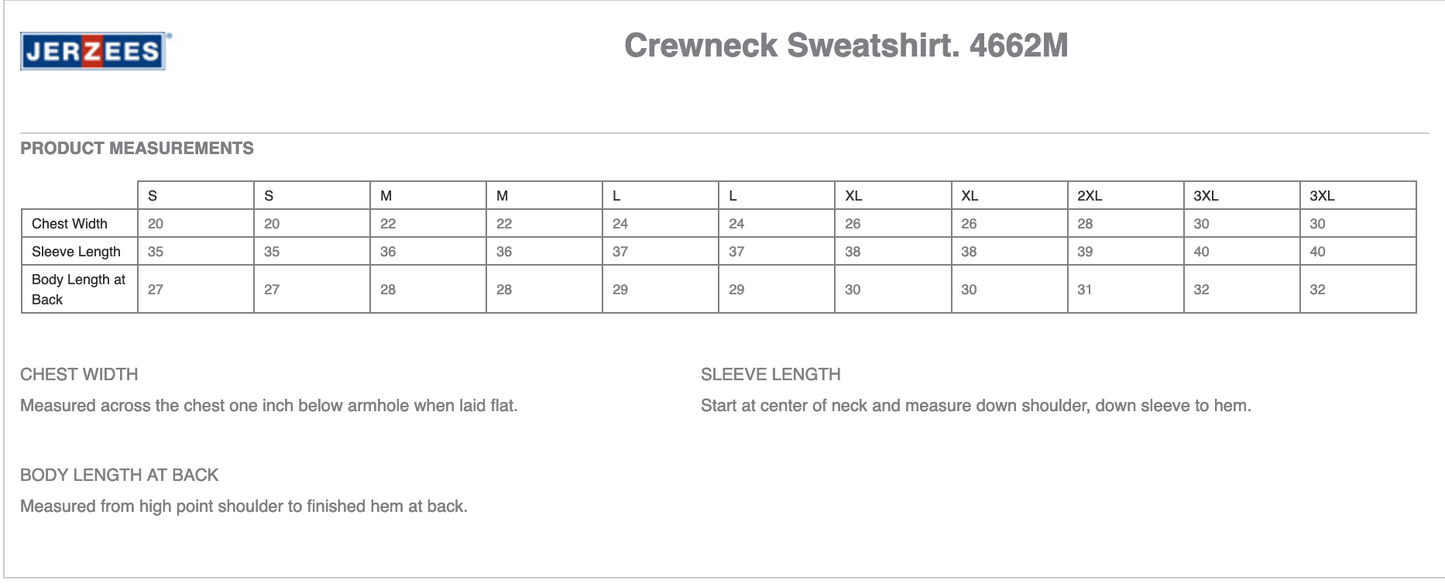Click the Sleeve Length row label
The image size is (1445, 587).
pos(76,252)
